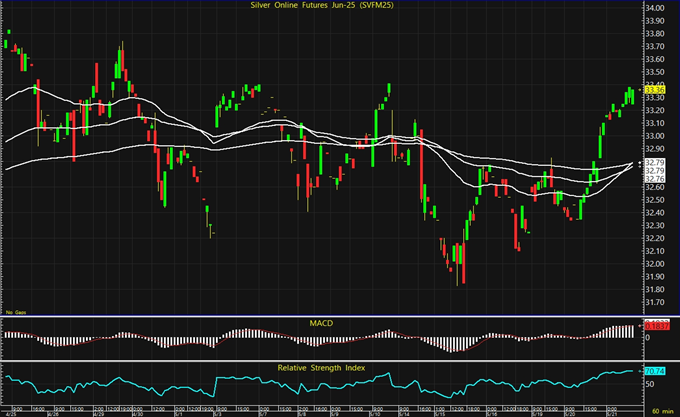Open the 60 min interval selector
The image size is (680, 417).
[x=660, y=411]
